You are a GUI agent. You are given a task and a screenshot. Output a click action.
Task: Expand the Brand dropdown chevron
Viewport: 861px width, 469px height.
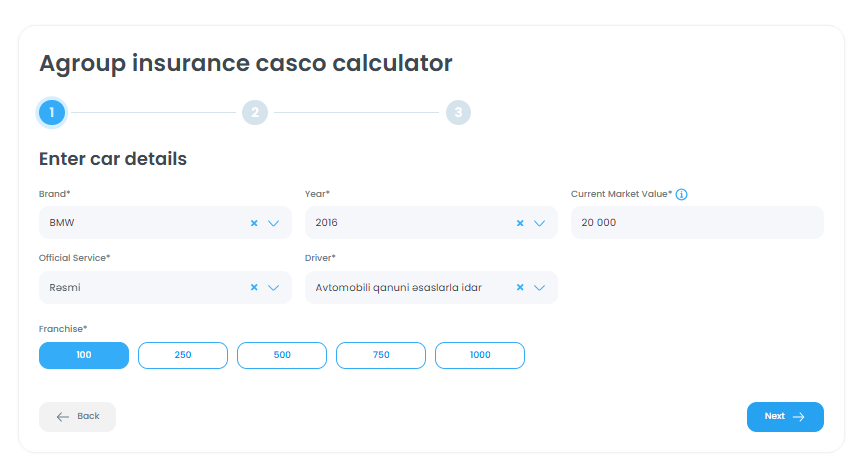click(x=273, y=223)
